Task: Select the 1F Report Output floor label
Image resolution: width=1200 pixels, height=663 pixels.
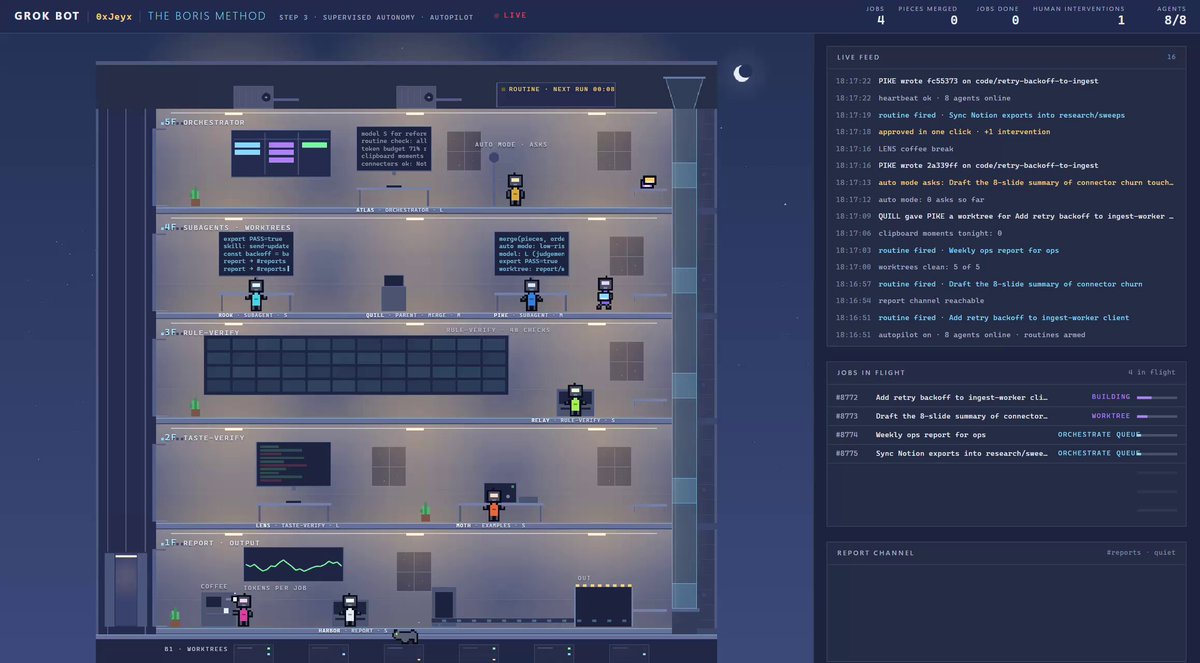Action: click(x=211, y=543)
